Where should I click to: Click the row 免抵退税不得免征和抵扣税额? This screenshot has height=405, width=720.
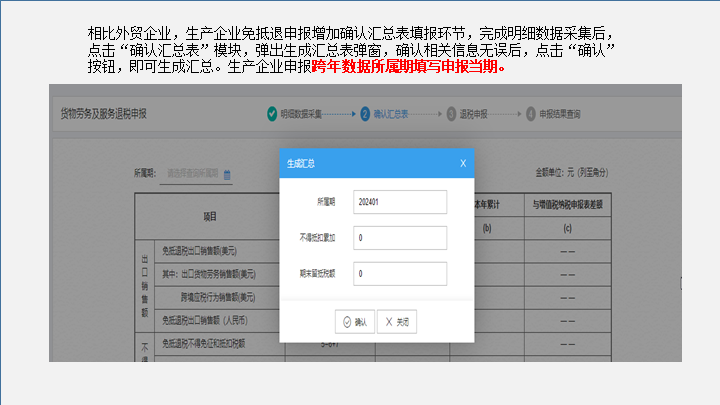pyautogui.click(x=203, y=343)
